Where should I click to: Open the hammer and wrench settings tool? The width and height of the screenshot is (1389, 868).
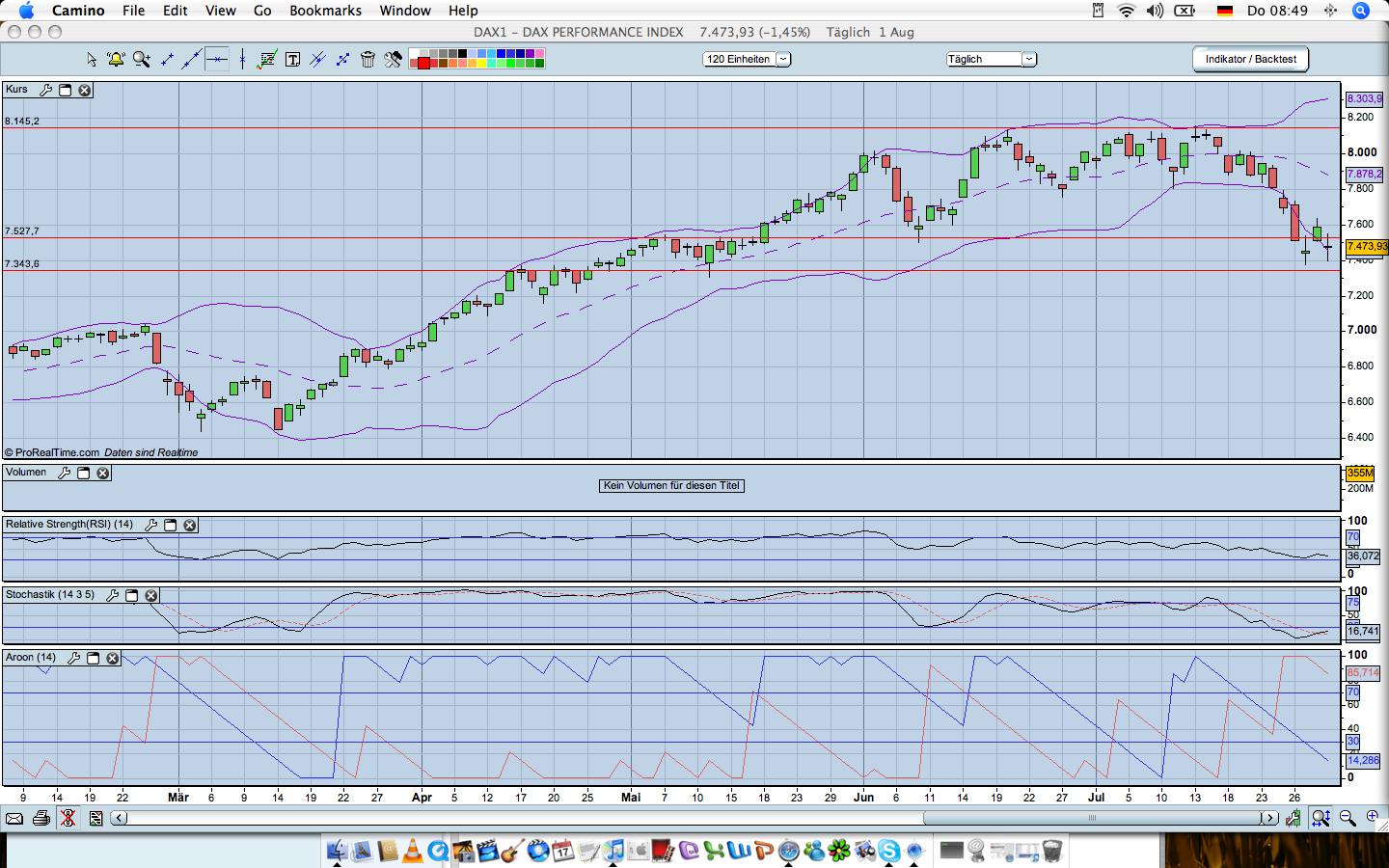tap(393, 60)
